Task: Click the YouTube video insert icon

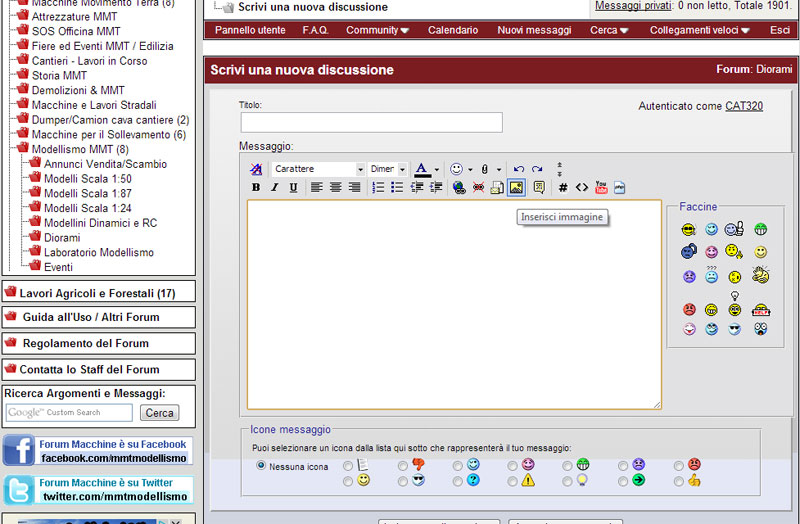Action: (601, 187)
